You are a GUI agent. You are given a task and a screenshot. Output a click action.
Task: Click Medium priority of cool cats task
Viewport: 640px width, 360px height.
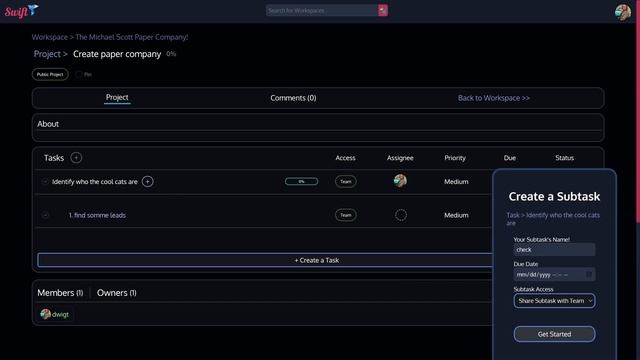[x=456, y=182]
